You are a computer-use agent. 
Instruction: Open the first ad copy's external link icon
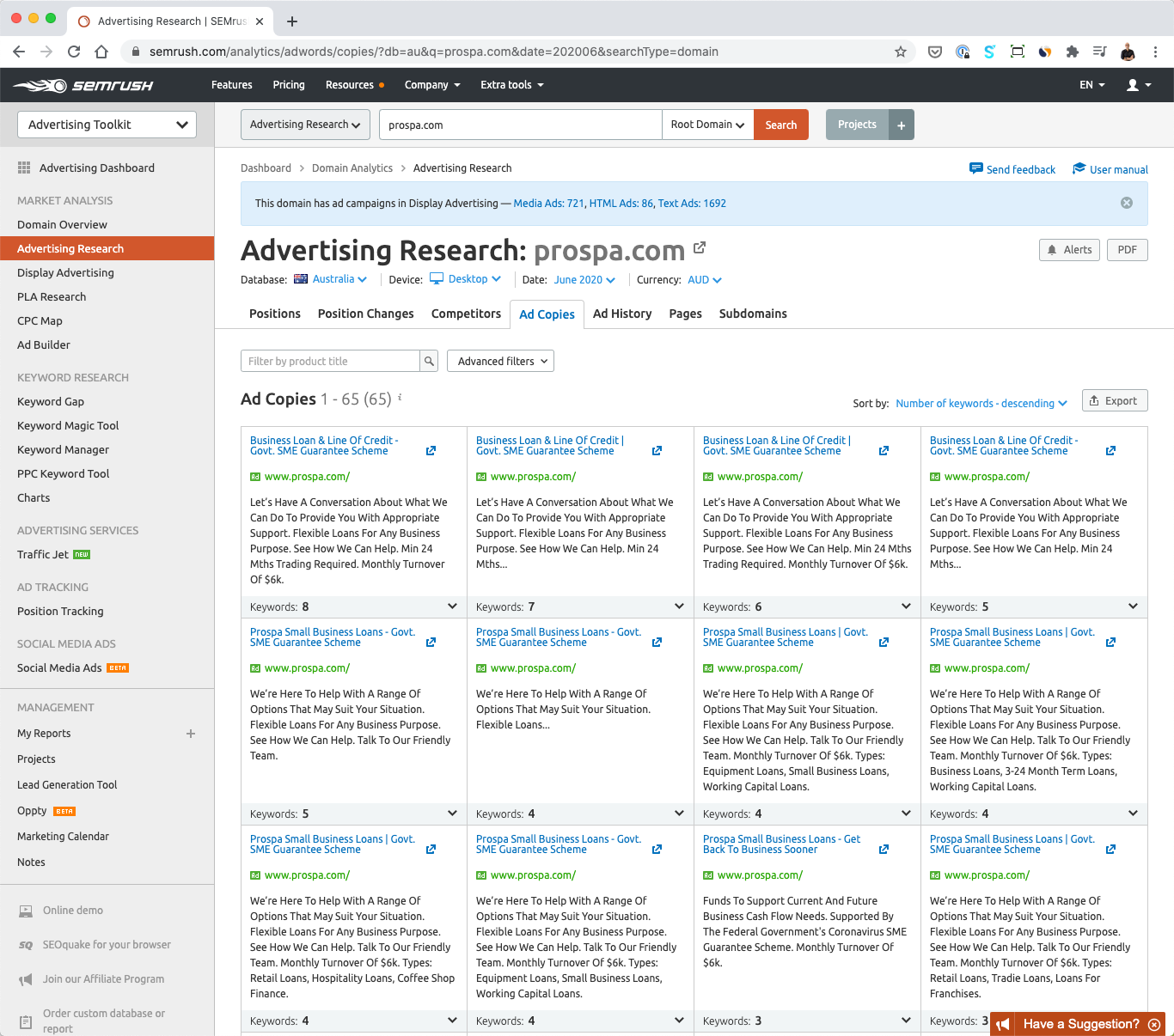(431, 450)
